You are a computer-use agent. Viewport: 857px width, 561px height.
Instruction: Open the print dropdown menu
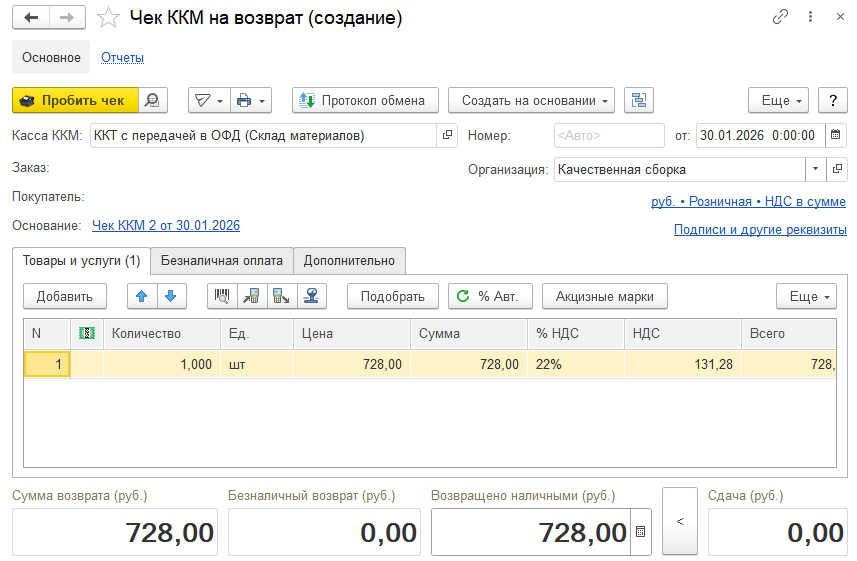click(x=251, y=100)
